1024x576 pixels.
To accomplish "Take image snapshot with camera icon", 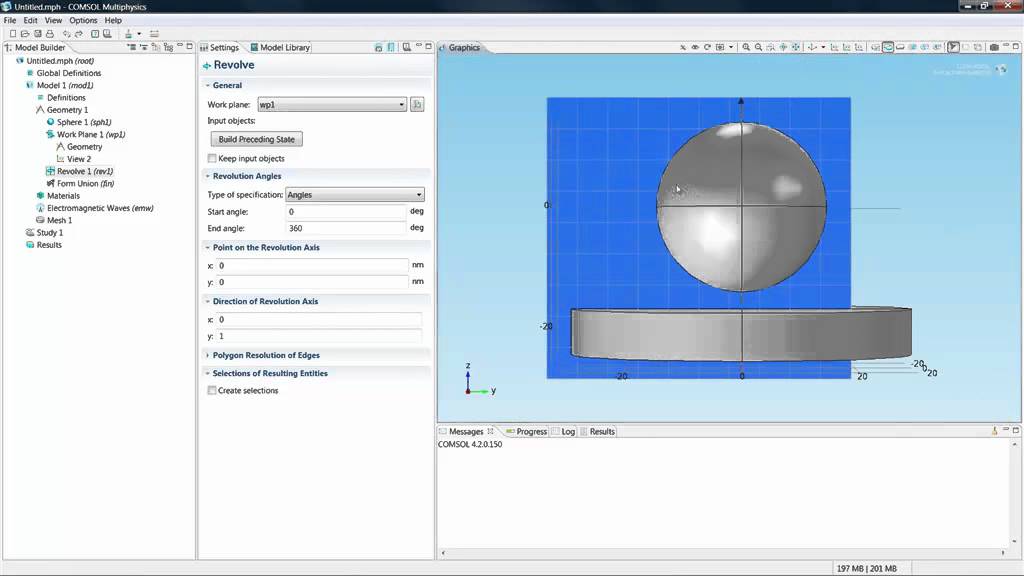I will [994, 47].
